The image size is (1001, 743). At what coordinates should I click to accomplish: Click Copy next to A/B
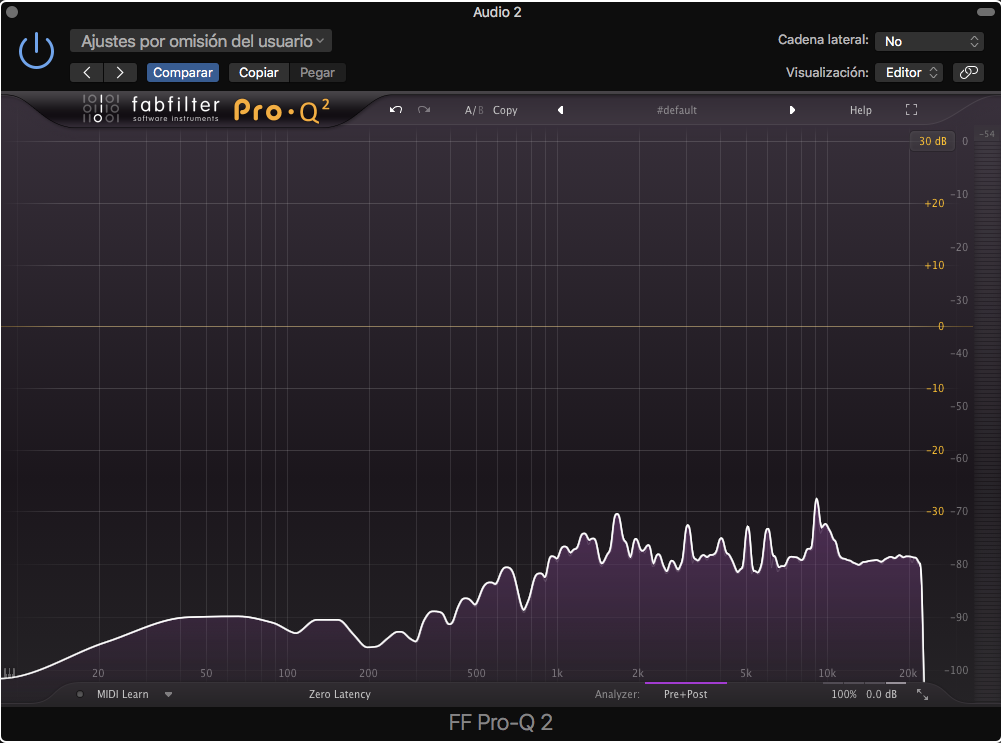[x=505, y=110]
